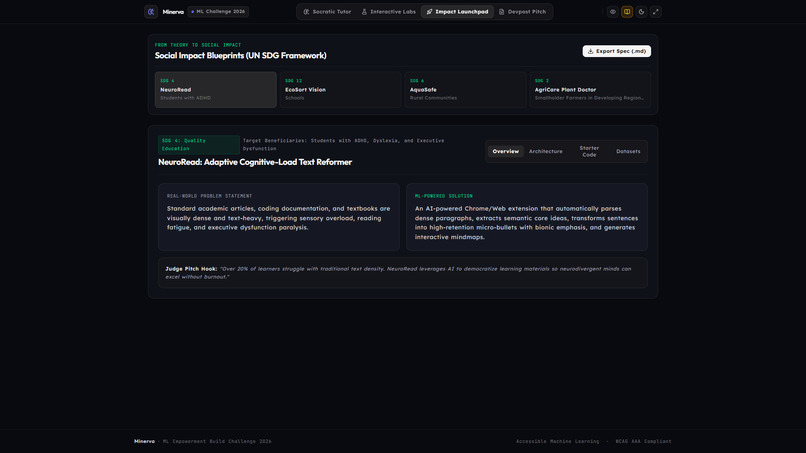
Task: Open the Devpost Pitch tab
Action: click(x=523, y=12)
